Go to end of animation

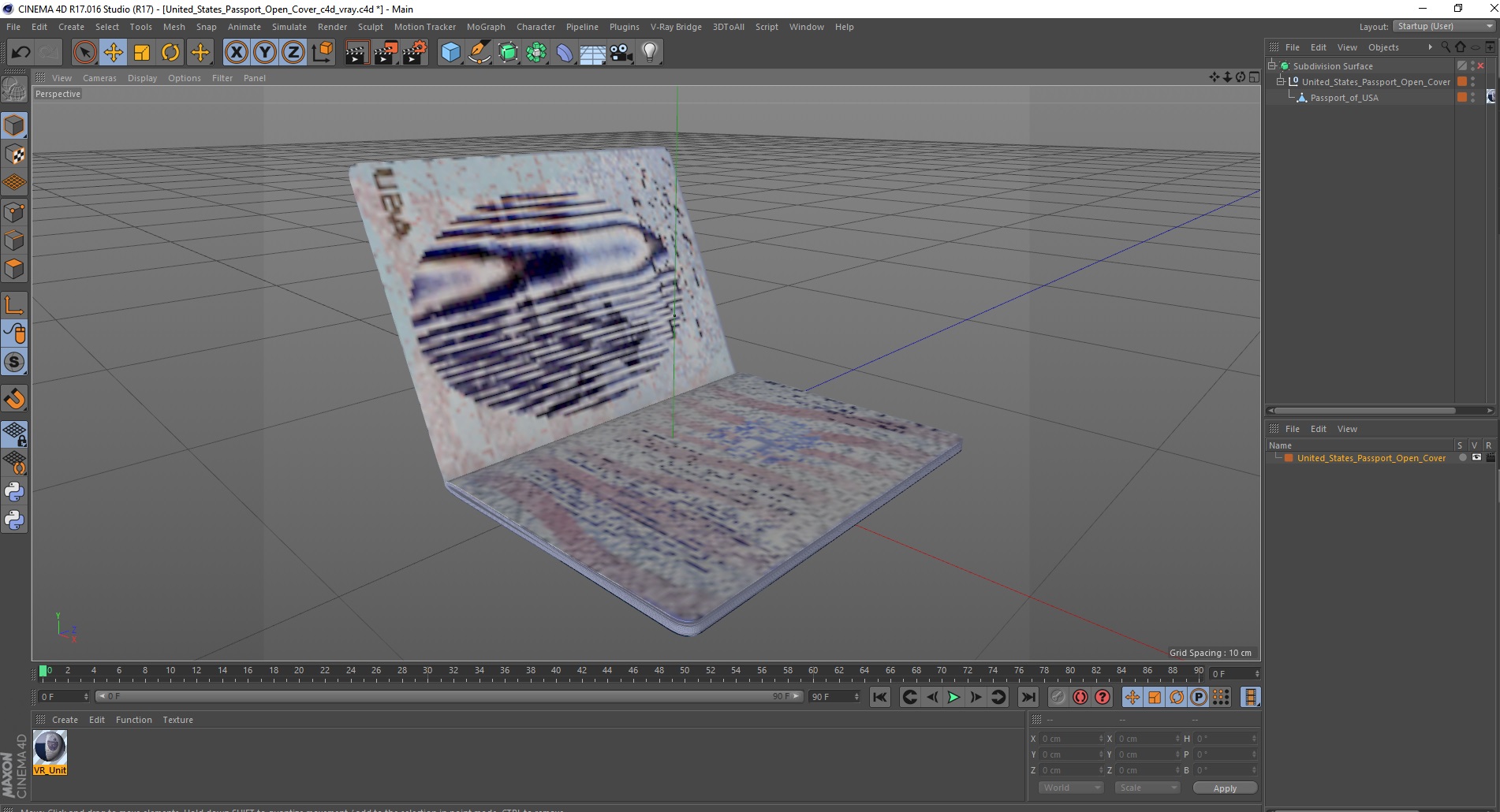pyautogui.click(x=1028, y=697)
